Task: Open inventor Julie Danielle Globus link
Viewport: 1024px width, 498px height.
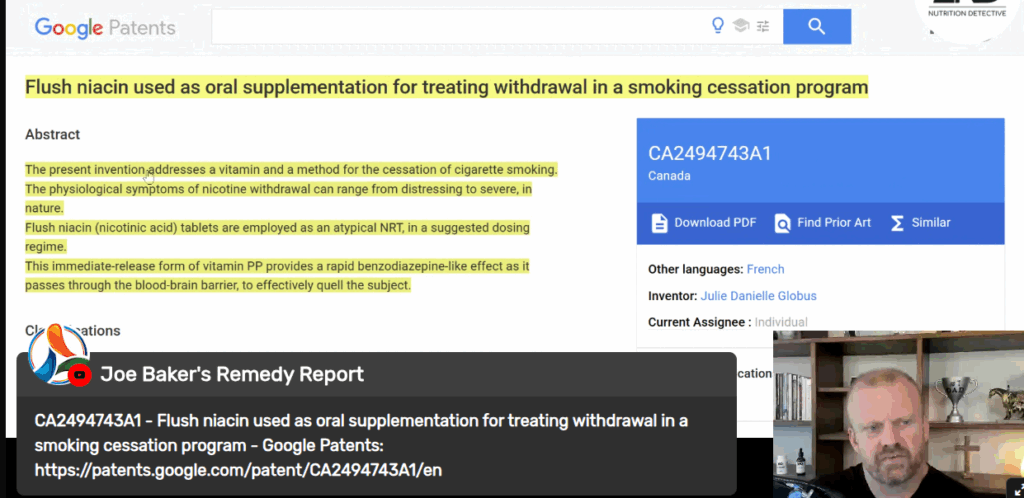Action: pyautogui.click(x=758, y=296)
